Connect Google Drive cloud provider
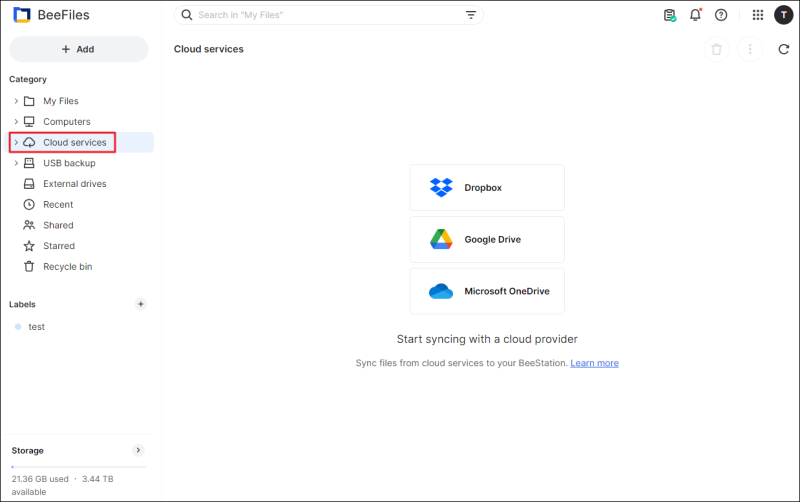800x502 pixels. (x=487, y=239)
